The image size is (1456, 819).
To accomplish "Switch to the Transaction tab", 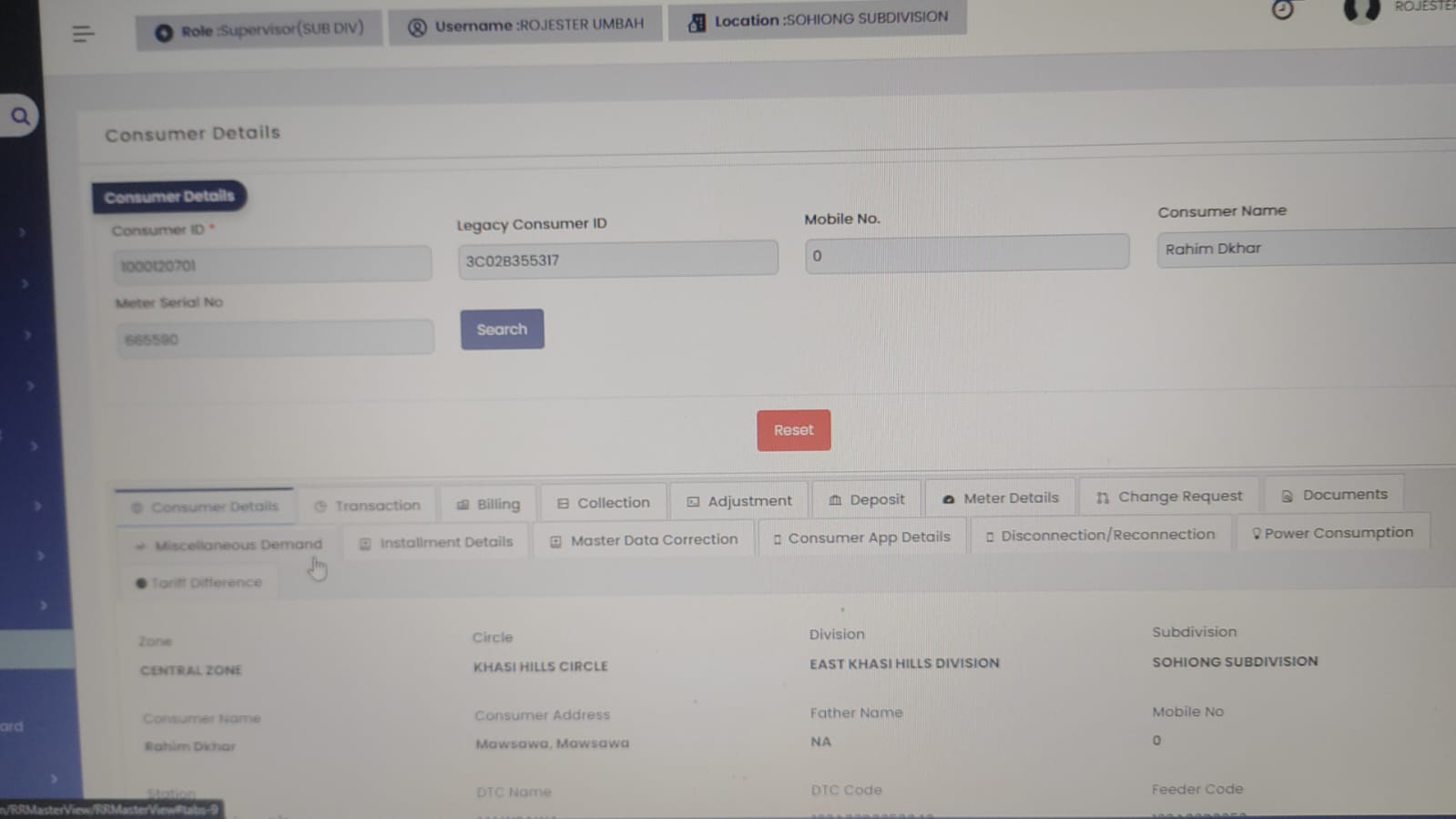I will [367, 506].
